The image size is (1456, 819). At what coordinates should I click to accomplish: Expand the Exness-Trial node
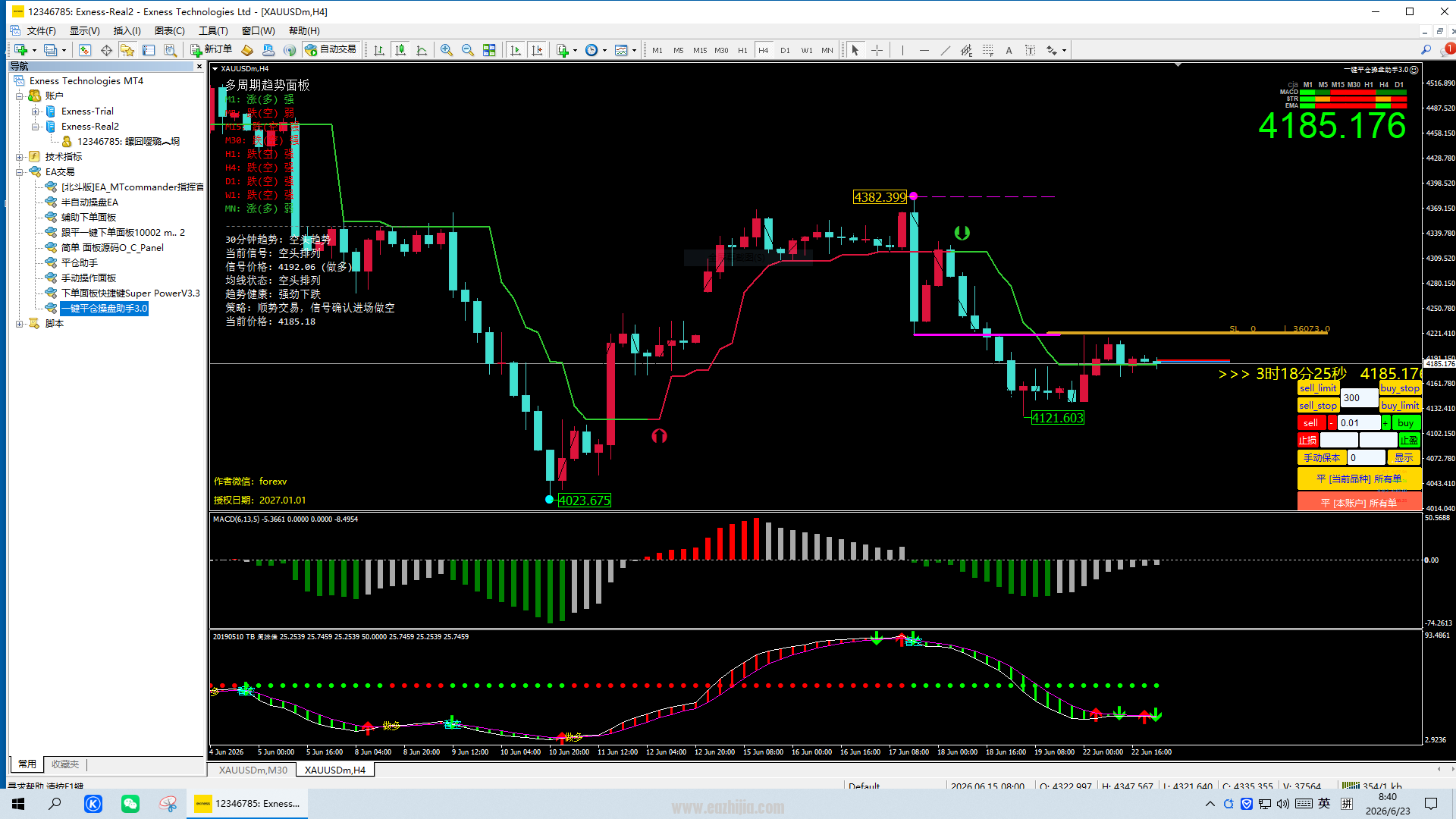35,111
